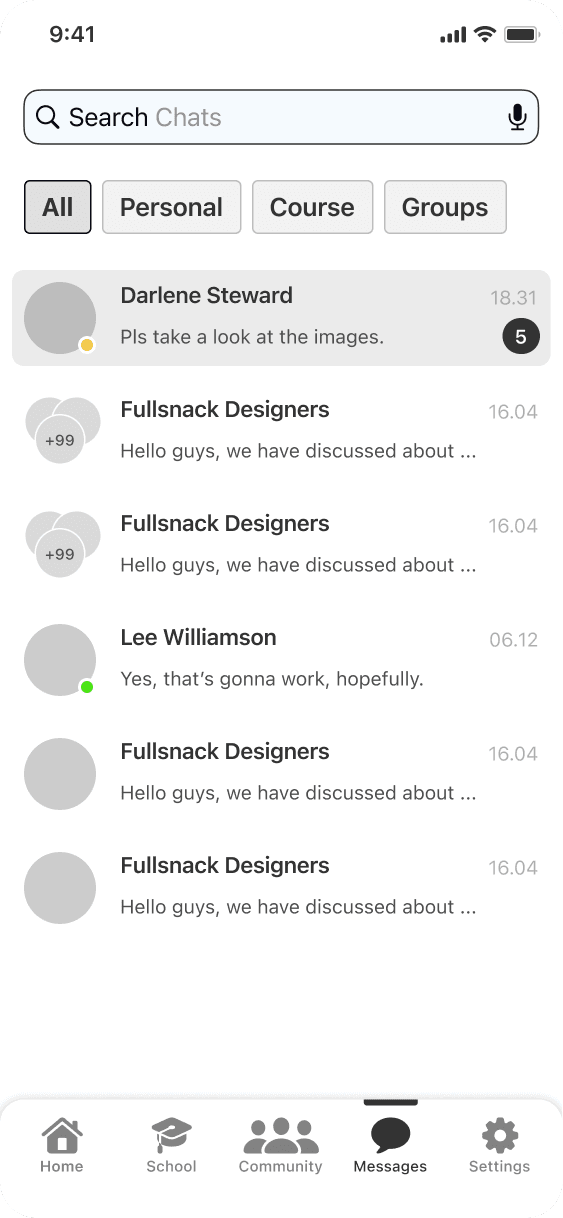Filter chats by Groups
563x1218 pixels.
tap(445, 207)
